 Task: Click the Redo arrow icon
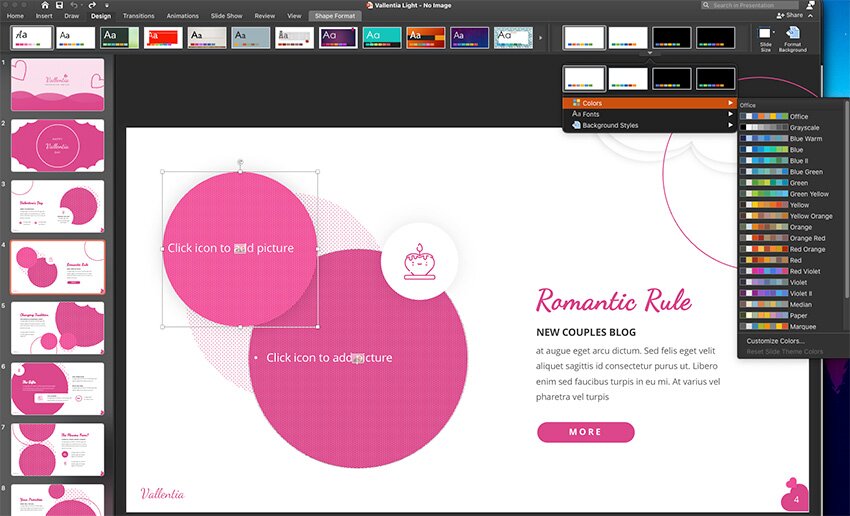[x=91, y=5]
